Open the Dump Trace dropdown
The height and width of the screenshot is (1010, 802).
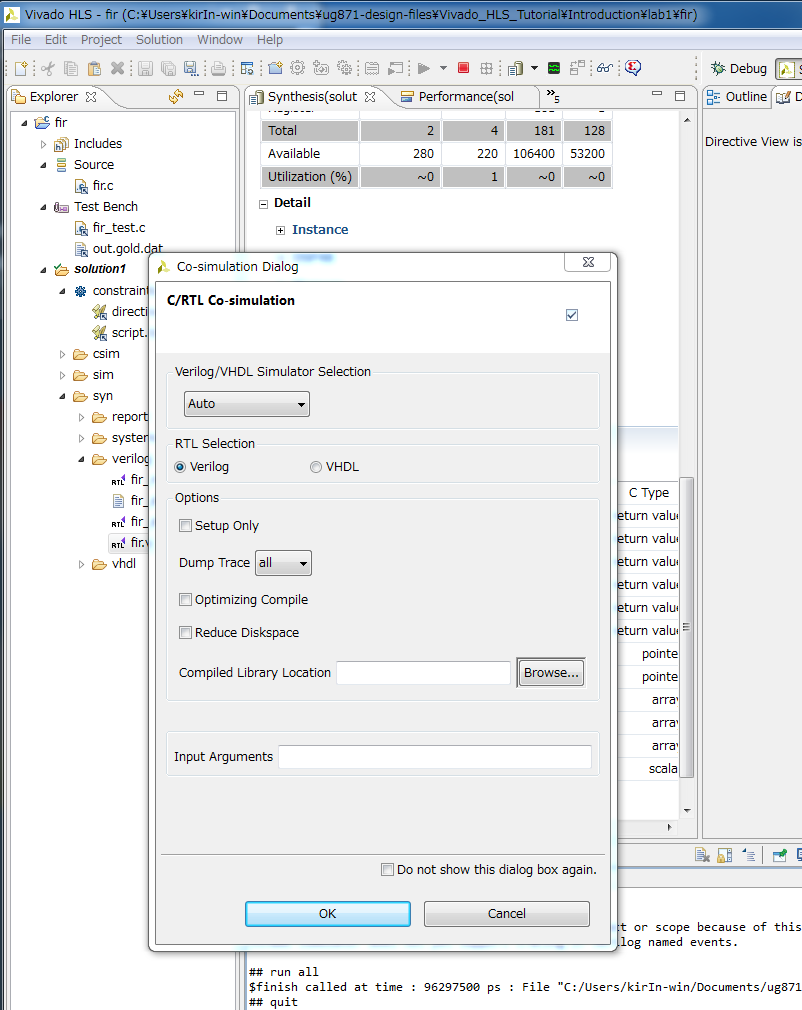tap(283, 563)
